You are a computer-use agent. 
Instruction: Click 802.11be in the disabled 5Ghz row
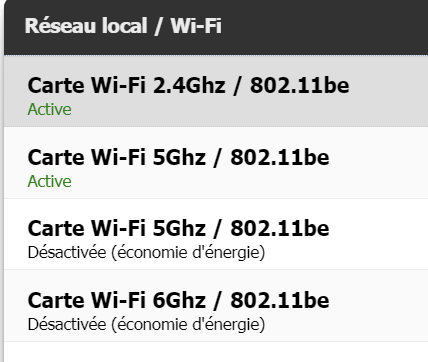pyautogui.click(x=280, y=229)
